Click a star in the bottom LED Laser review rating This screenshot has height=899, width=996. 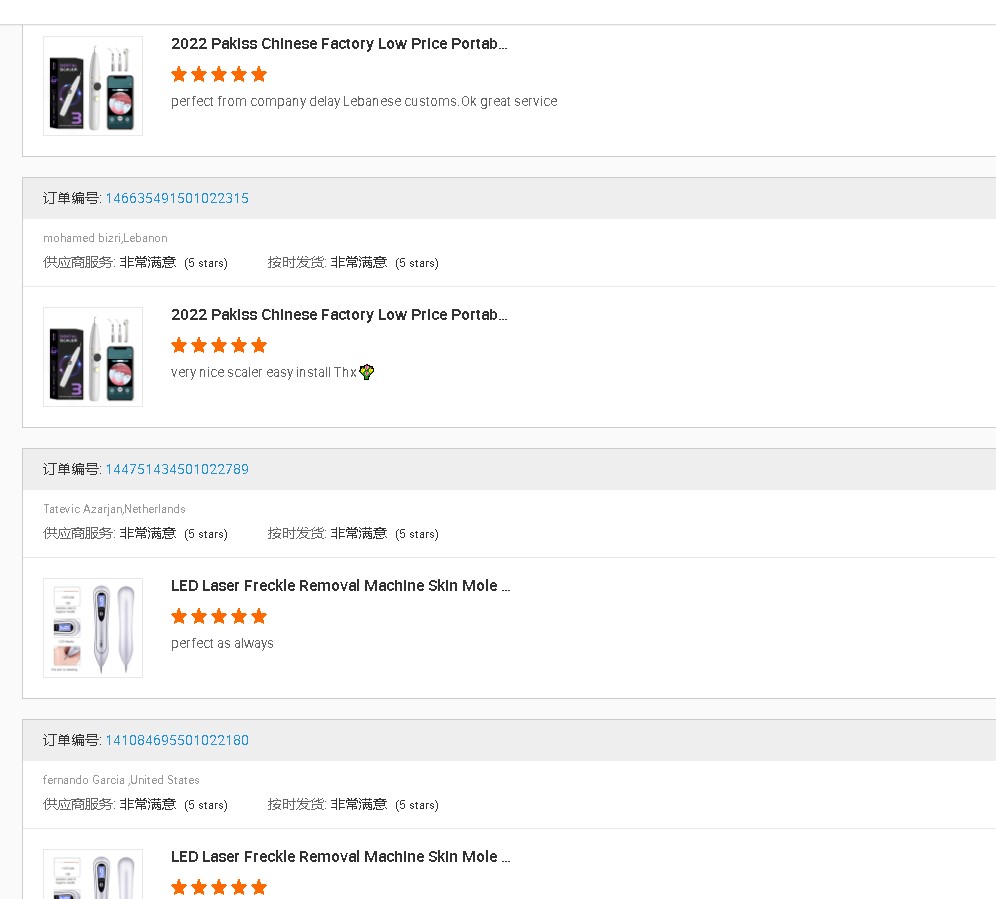219,887
